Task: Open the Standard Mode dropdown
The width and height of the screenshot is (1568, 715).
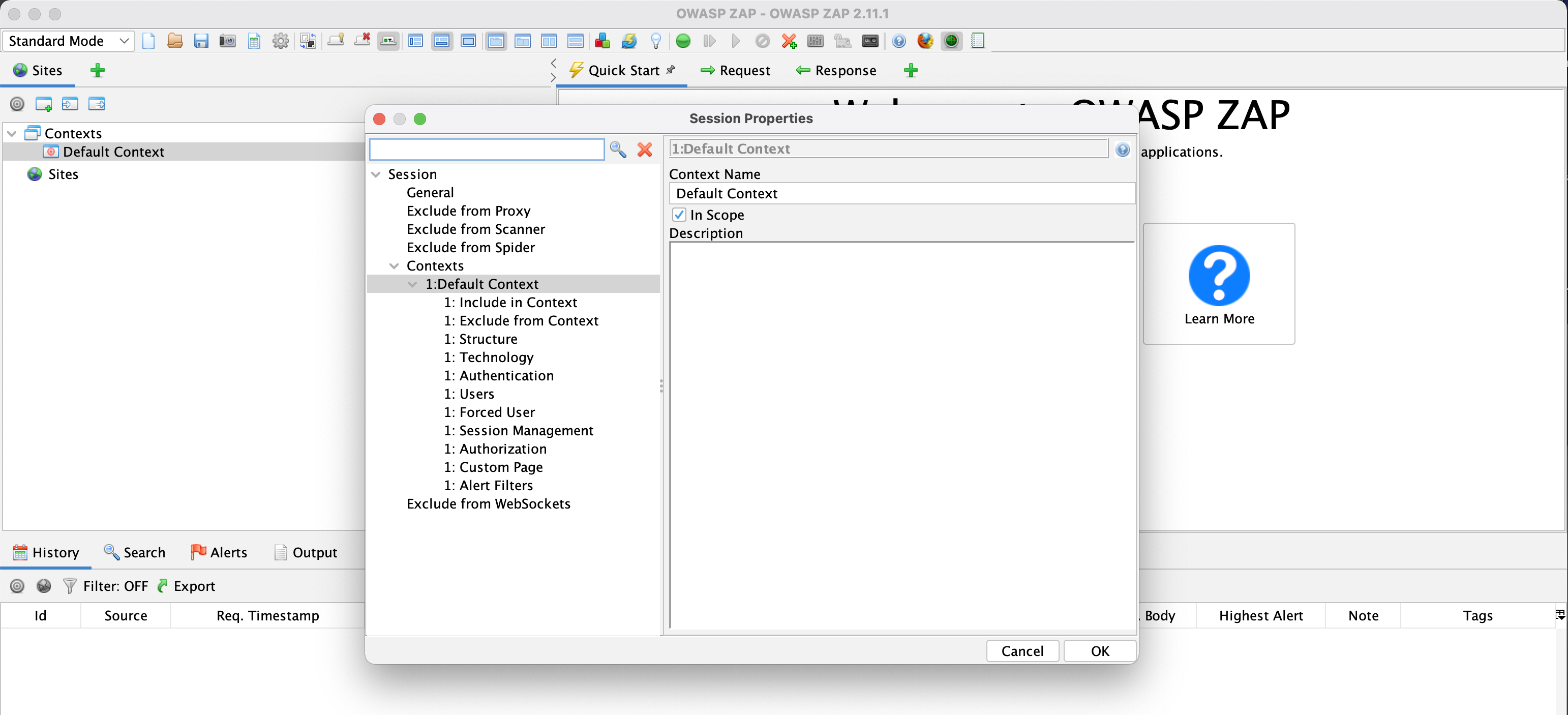Action: [x=69, y=41]
